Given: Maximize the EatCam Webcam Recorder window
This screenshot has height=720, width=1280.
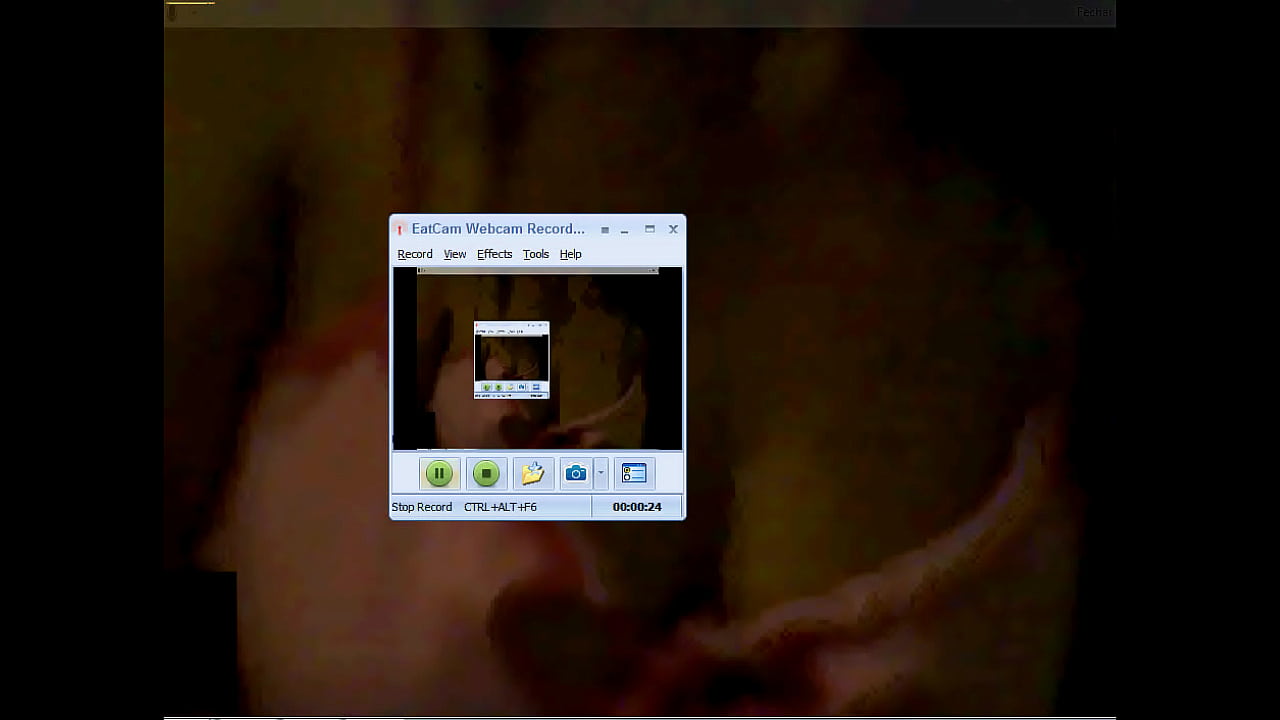Looking at the screenshot, I should point(650,229).
